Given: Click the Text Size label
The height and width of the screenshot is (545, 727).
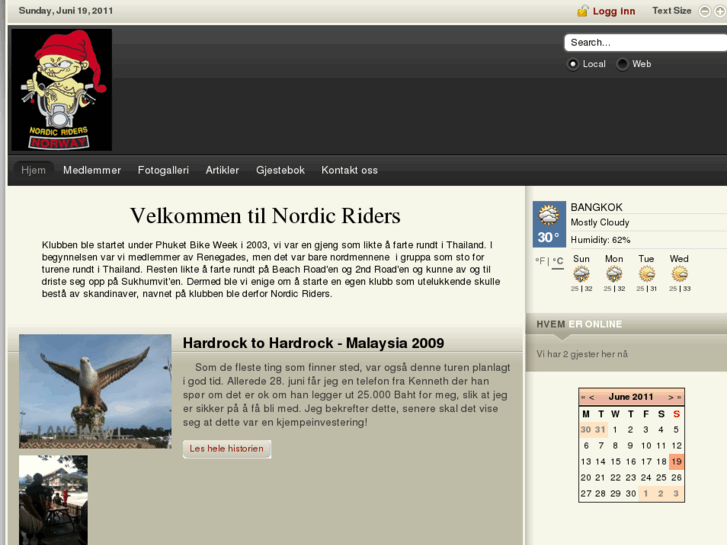Looking at the screenshot, I should 672,11.
